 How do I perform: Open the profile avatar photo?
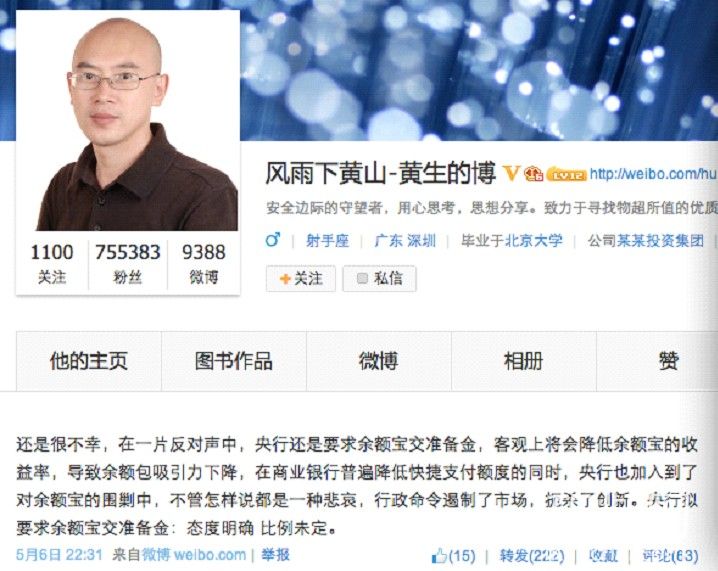(128, 120)
